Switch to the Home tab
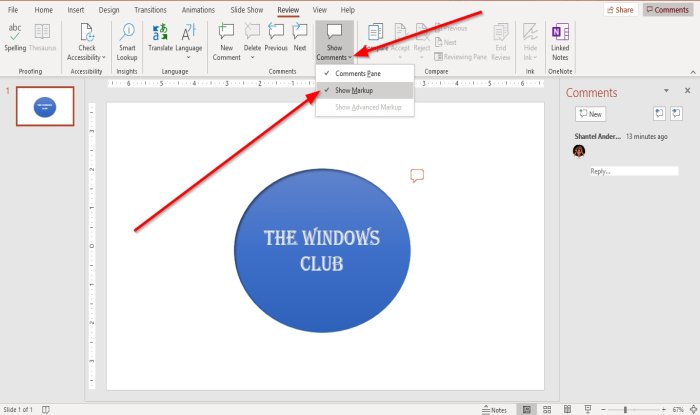The width and height of the screenshot is (700, 415). click(x=44, y=10)
